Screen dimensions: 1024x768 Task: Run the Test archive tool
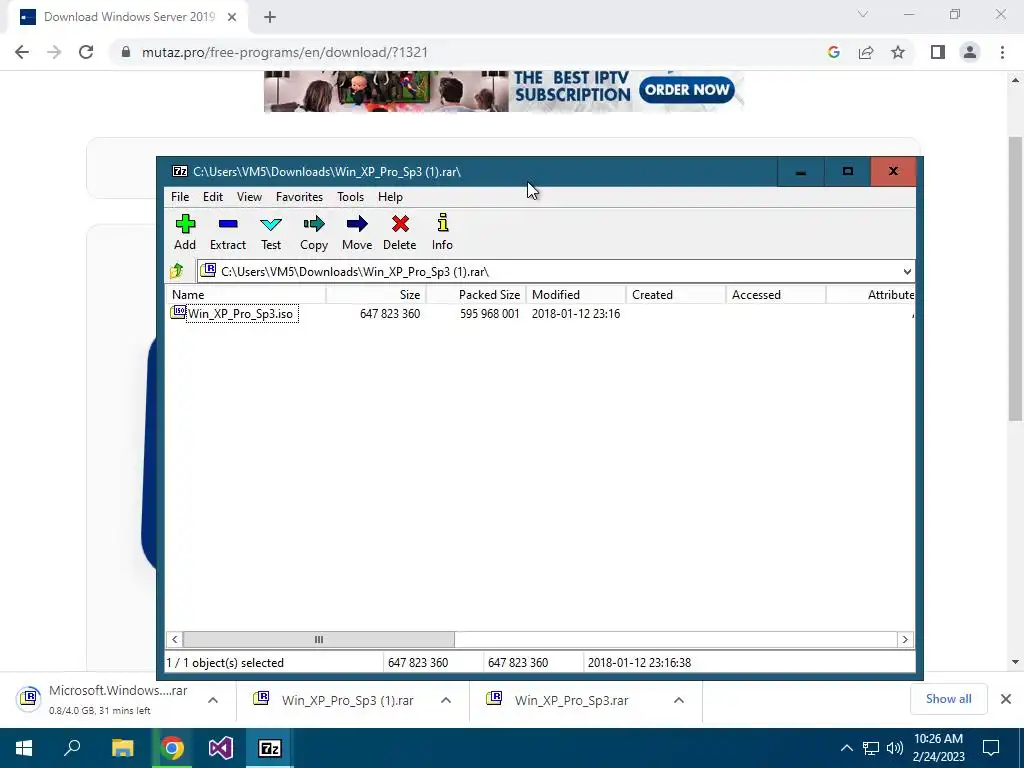point(271,224)
